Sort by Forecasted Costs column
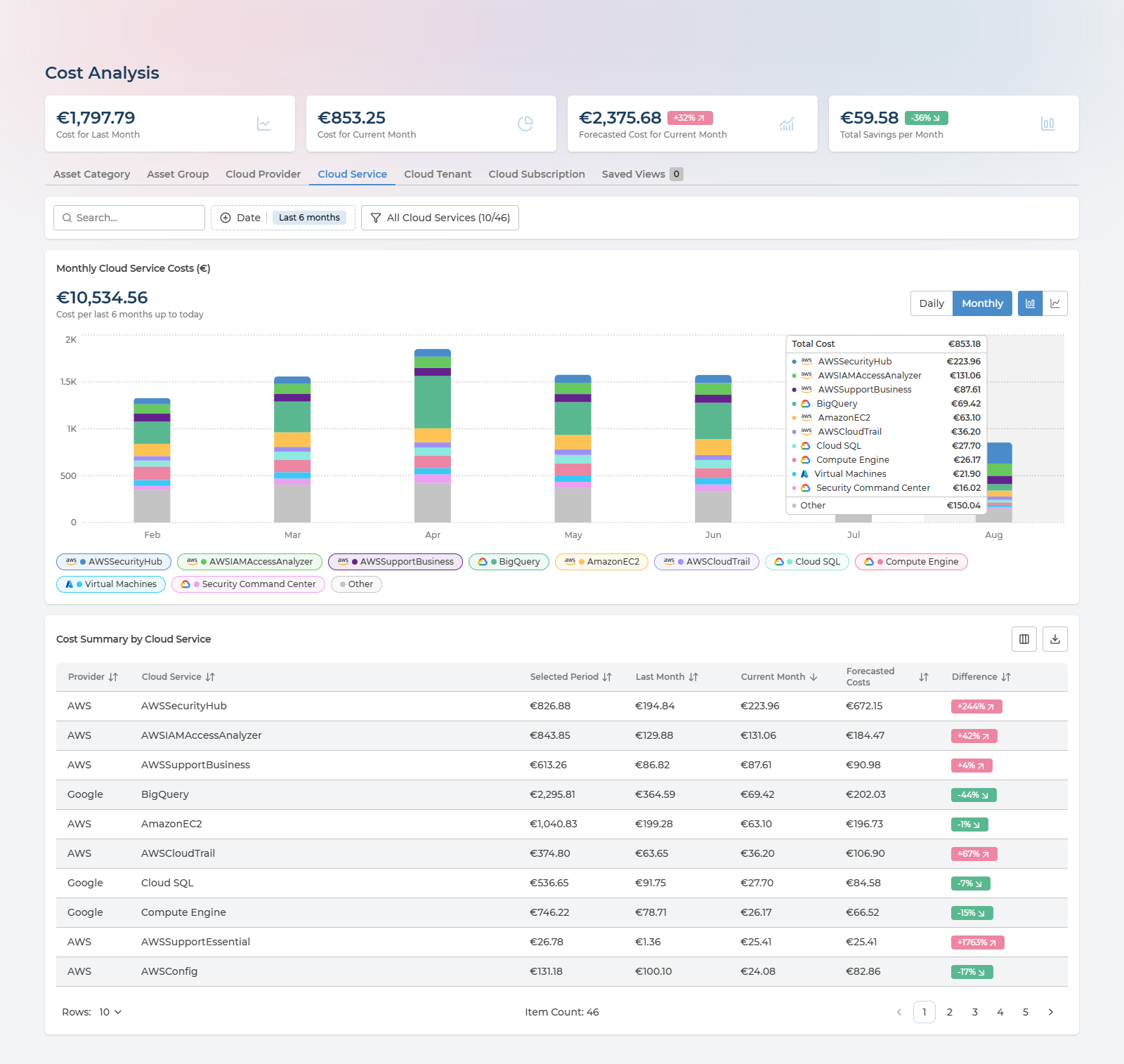This screenshot has width=1124, height=1064. click(924, 677)
